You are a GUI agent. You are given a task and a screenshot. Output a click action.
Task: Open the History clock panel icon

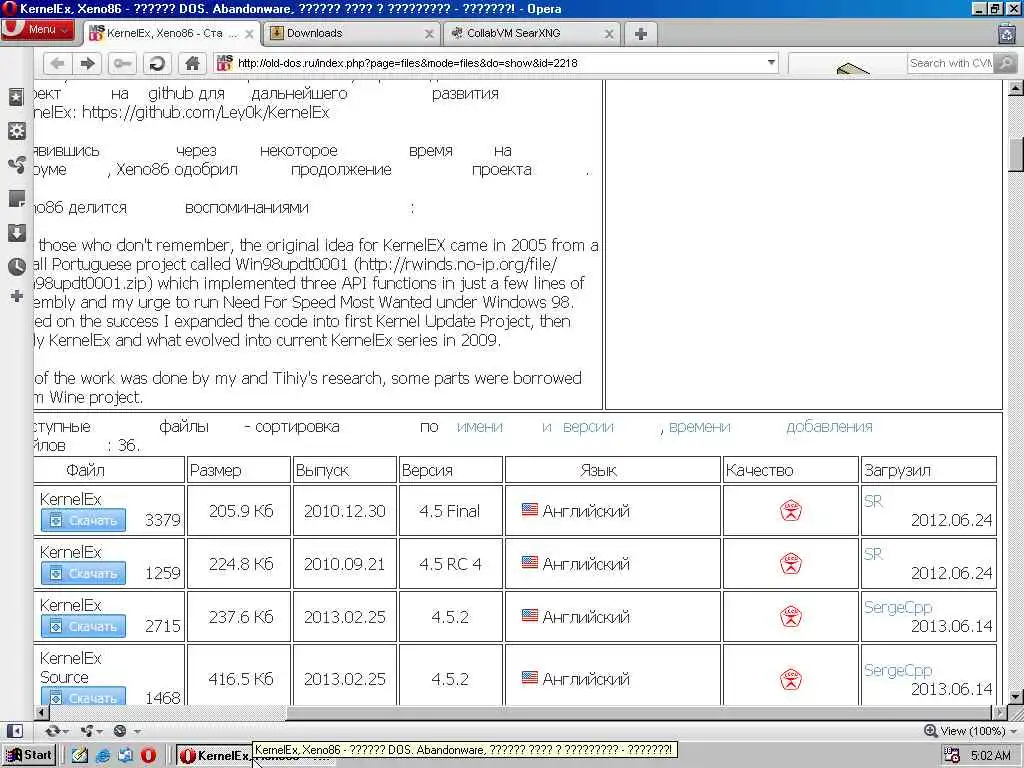pyautogui.click(x=16, y=266)
